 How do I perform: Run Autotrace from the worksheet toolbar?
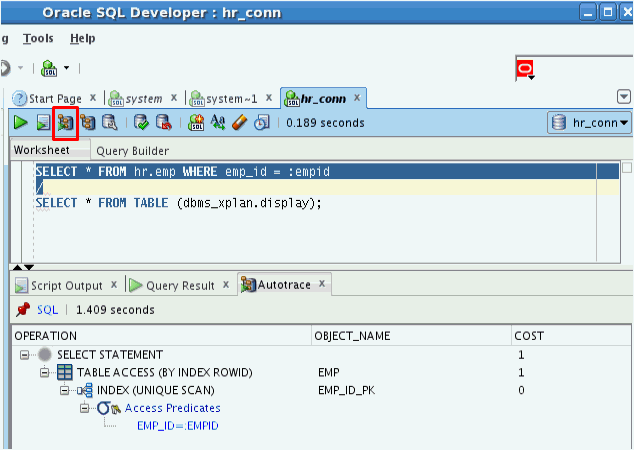coord(66,122)
